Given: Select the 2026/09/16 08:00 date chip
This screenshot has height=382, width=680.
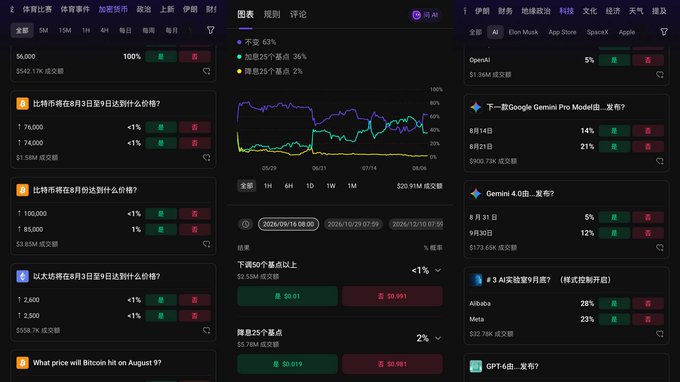Looking at the screenshot, I should tap(288, 224).
